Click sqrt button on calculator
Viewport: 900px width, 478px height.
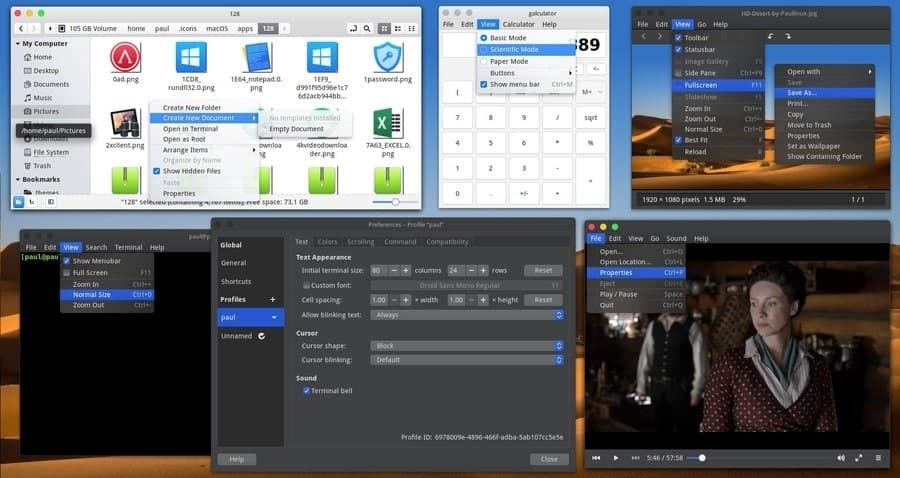click(591, 117)
